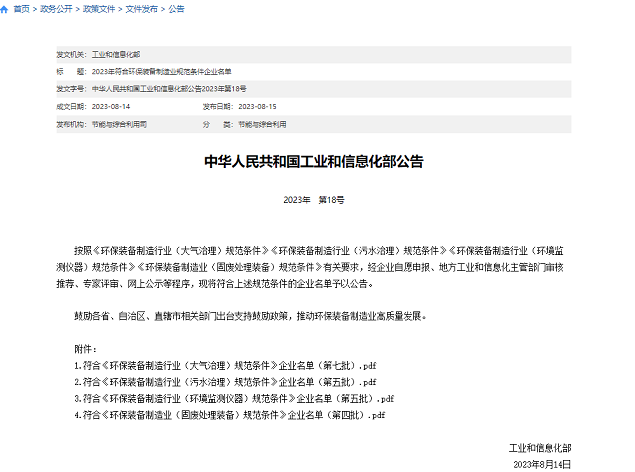Open attachment 3 环境监测仪器 企业名单 pdf

coord(234,398)
